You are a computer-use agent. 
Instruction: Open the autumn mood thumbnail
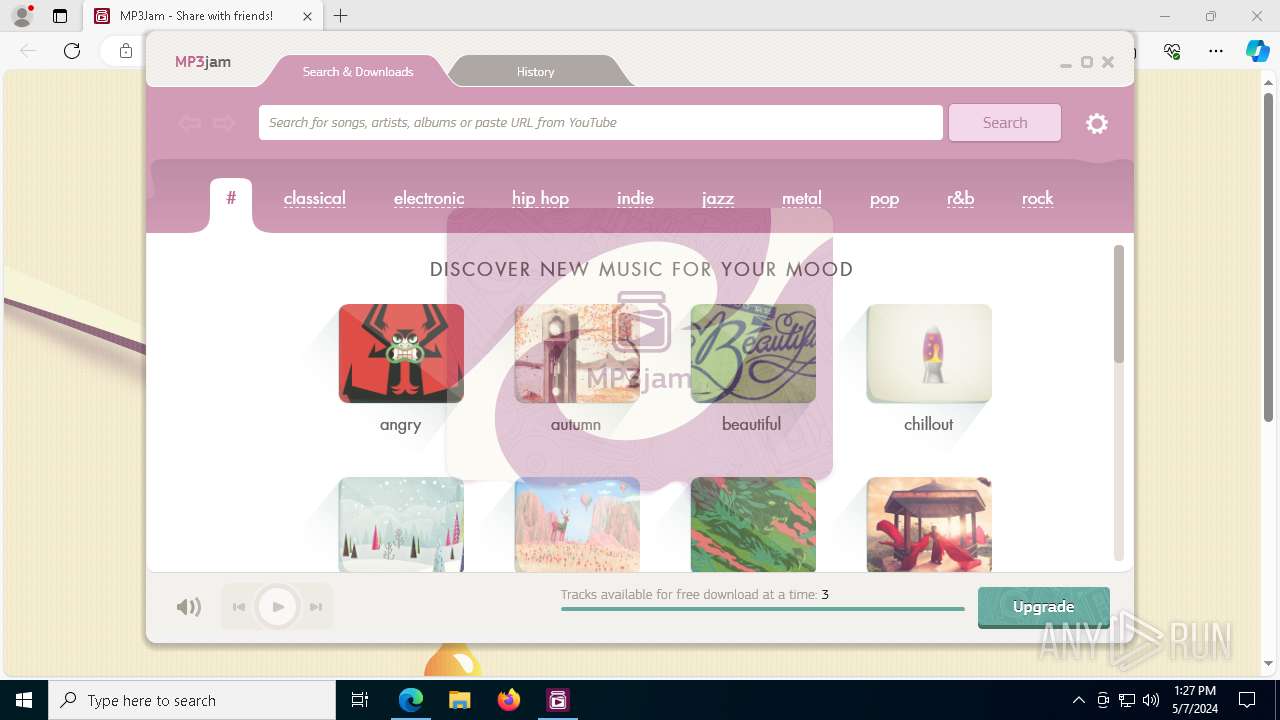click(577, 354)
